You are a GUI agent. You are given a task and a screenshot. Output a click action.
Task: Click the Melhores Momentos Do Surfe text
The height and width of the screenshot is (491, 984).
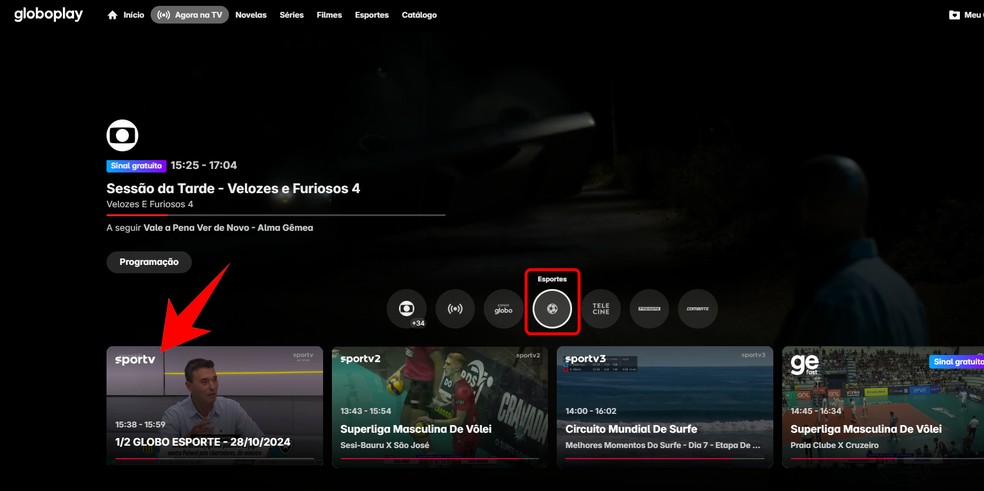[x=663, y=445]
